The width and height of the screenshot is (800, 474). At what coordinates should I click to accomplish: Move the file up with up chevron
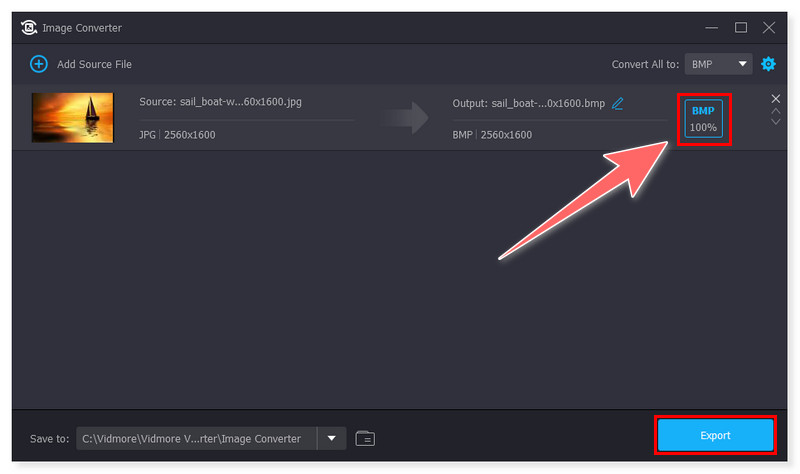point(776,110)
